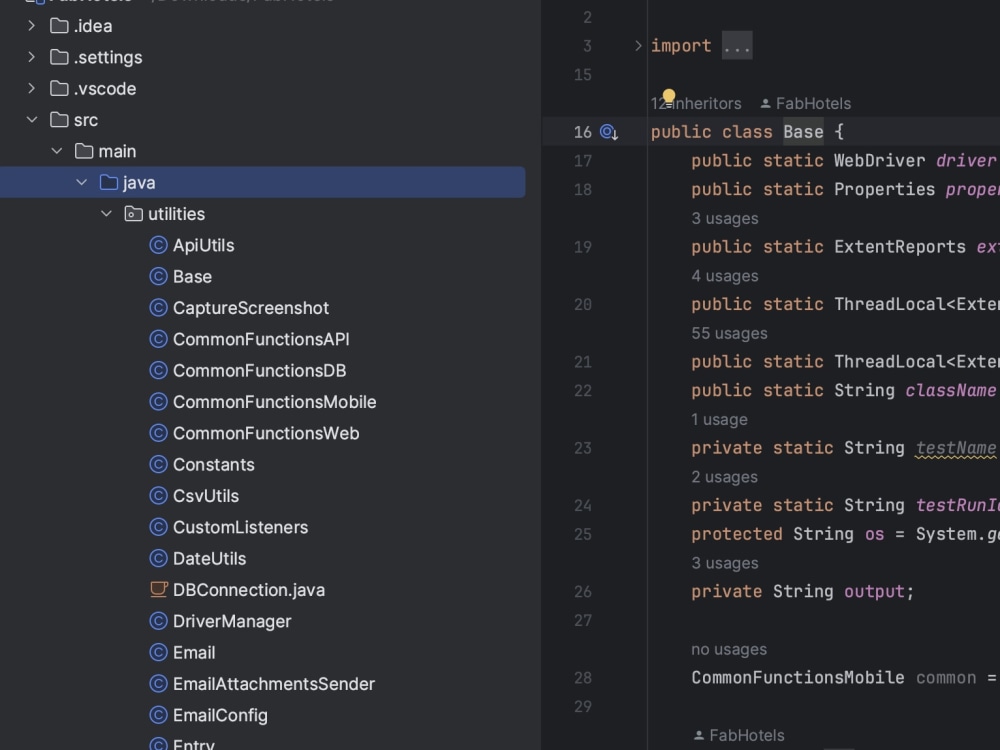Screen dimensions: 1000x750
Task: Collapse the utilities package
Action: click(x=106, y=213)
